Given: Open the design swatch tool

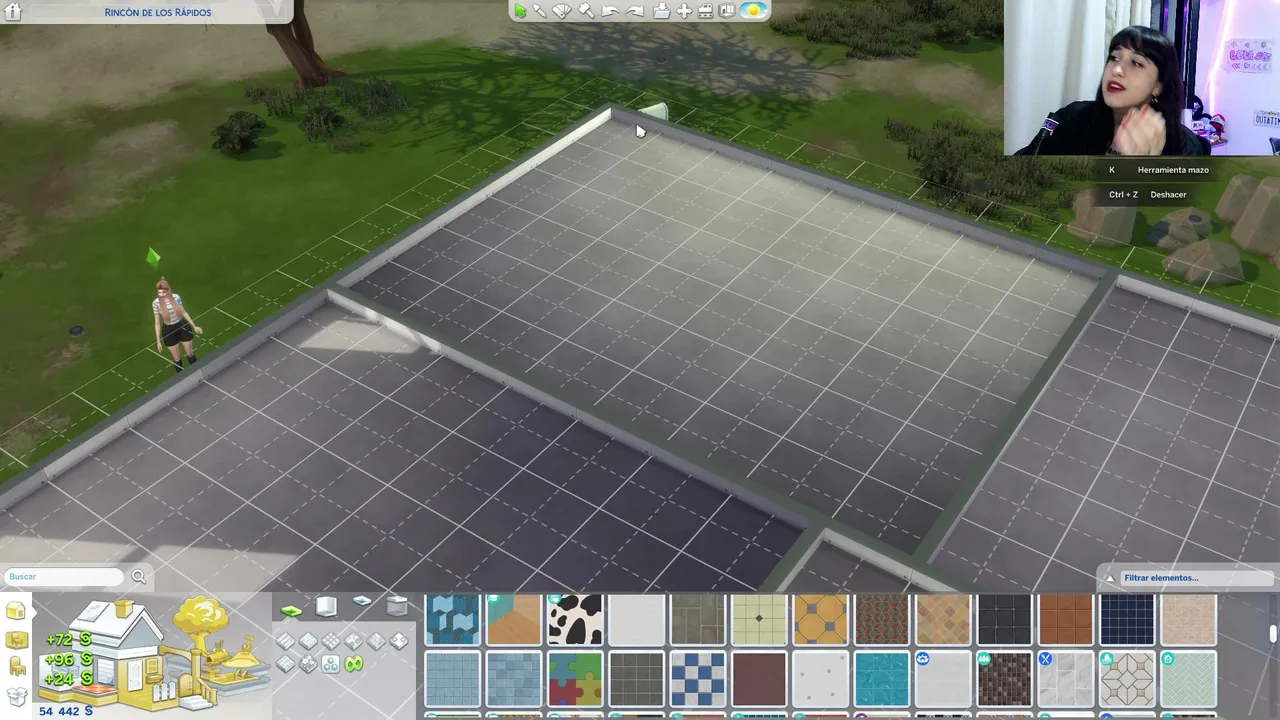Looking at the screenshot, I should point(562,11).
